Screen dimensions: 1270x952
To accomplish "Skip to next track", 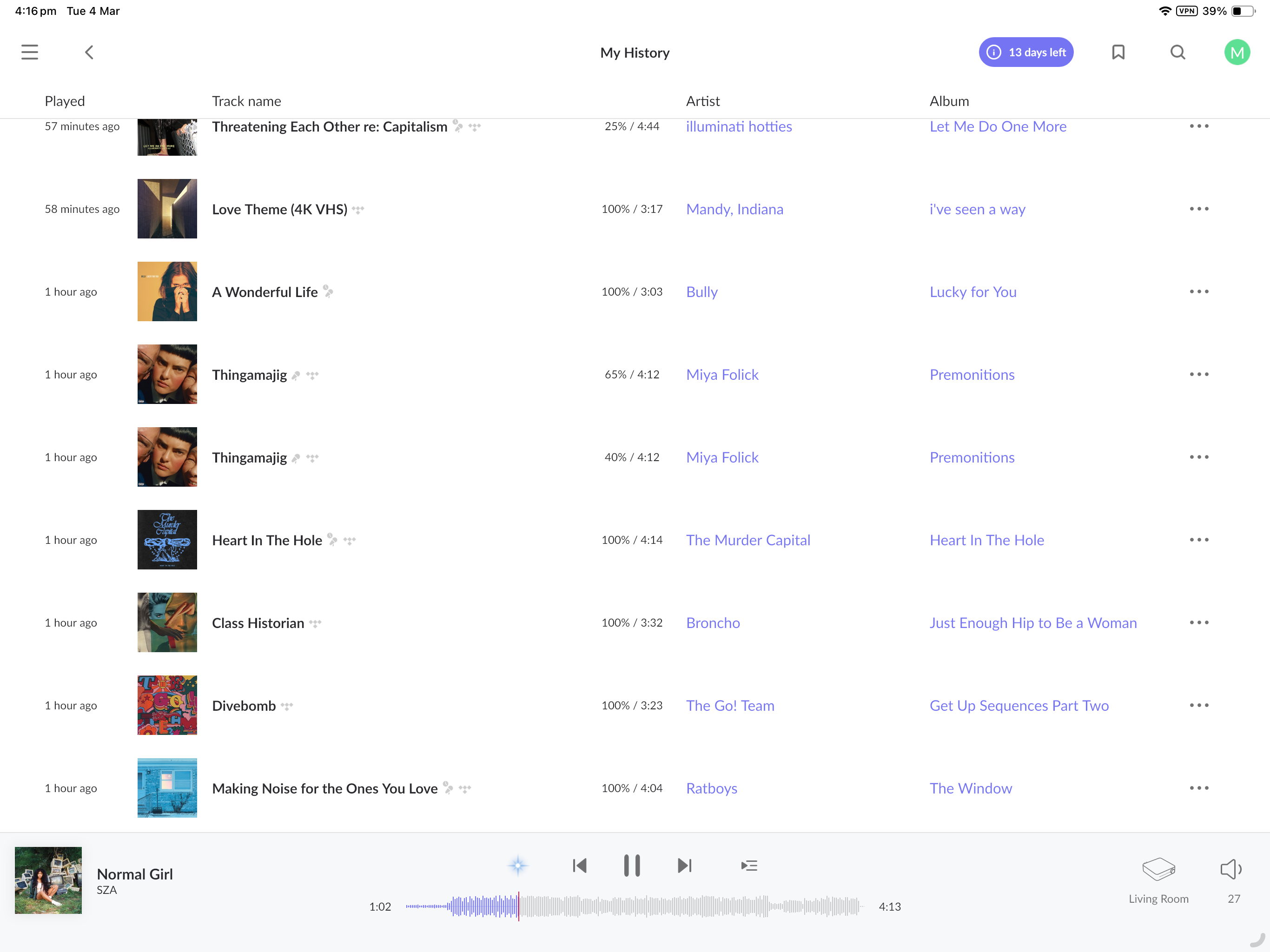I will point(684,865).
